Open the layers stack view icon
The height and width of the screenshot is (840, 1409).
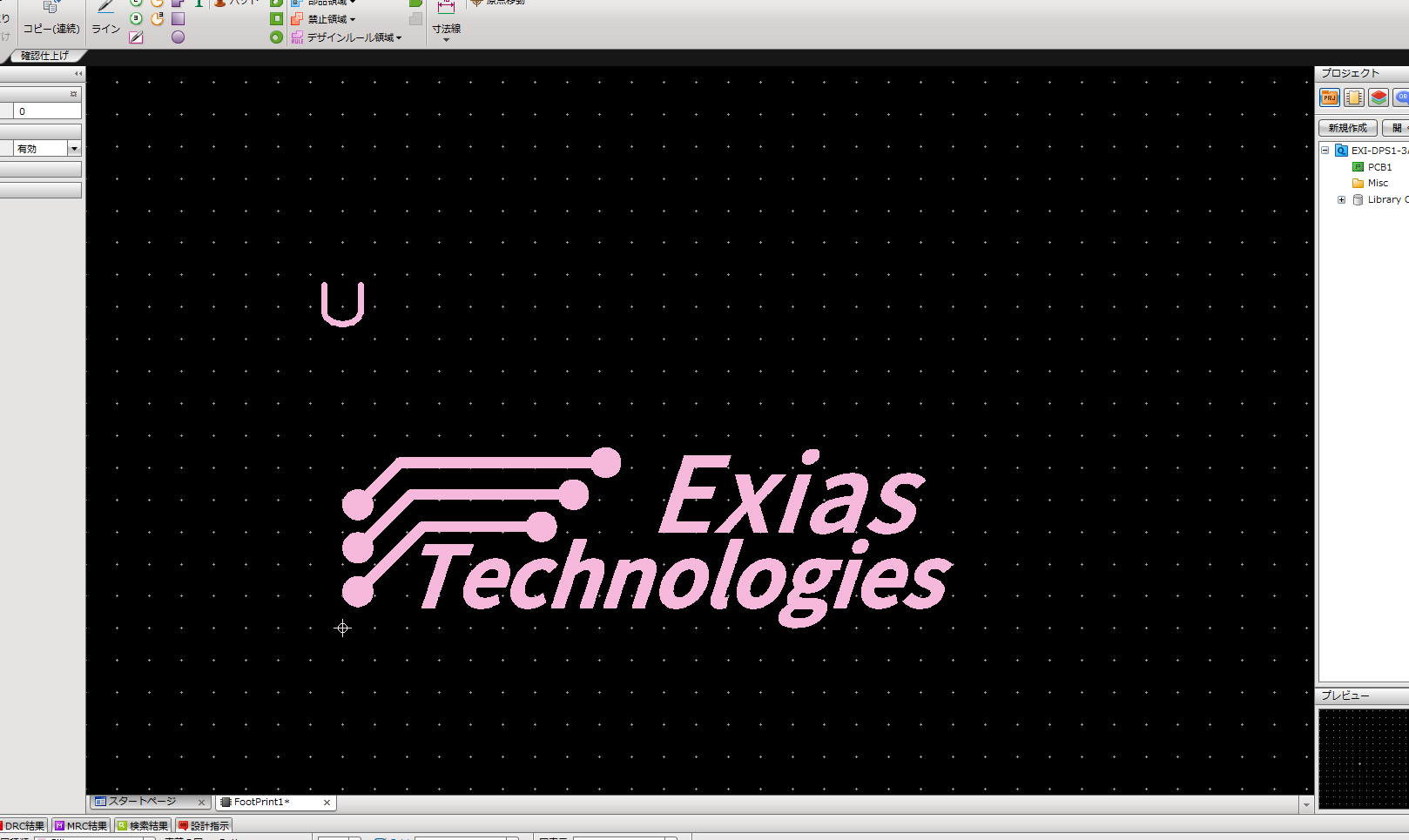1379,97
